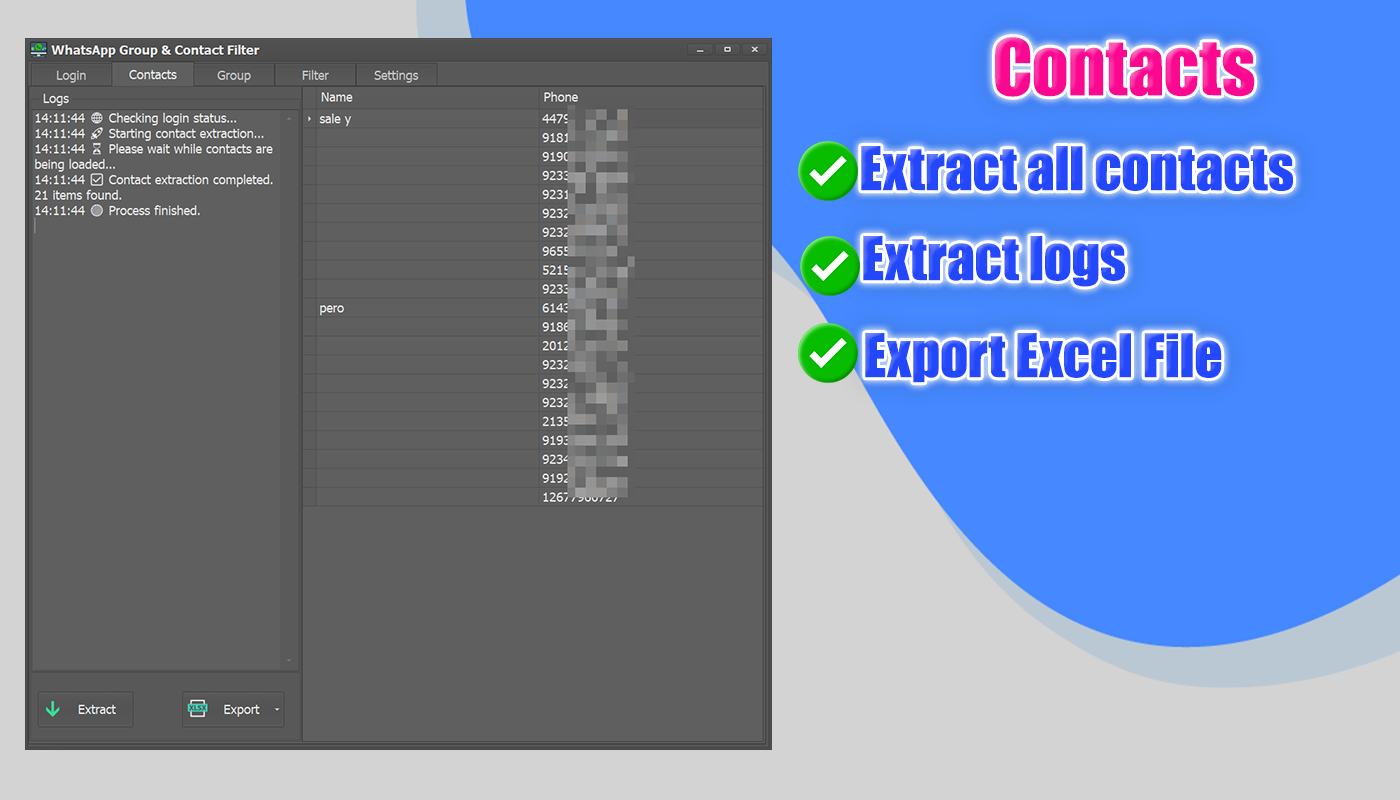Choose the phone number starting with 9190
The width and height of the screenshot is (1400, 800).
click(x=650, y=157)
